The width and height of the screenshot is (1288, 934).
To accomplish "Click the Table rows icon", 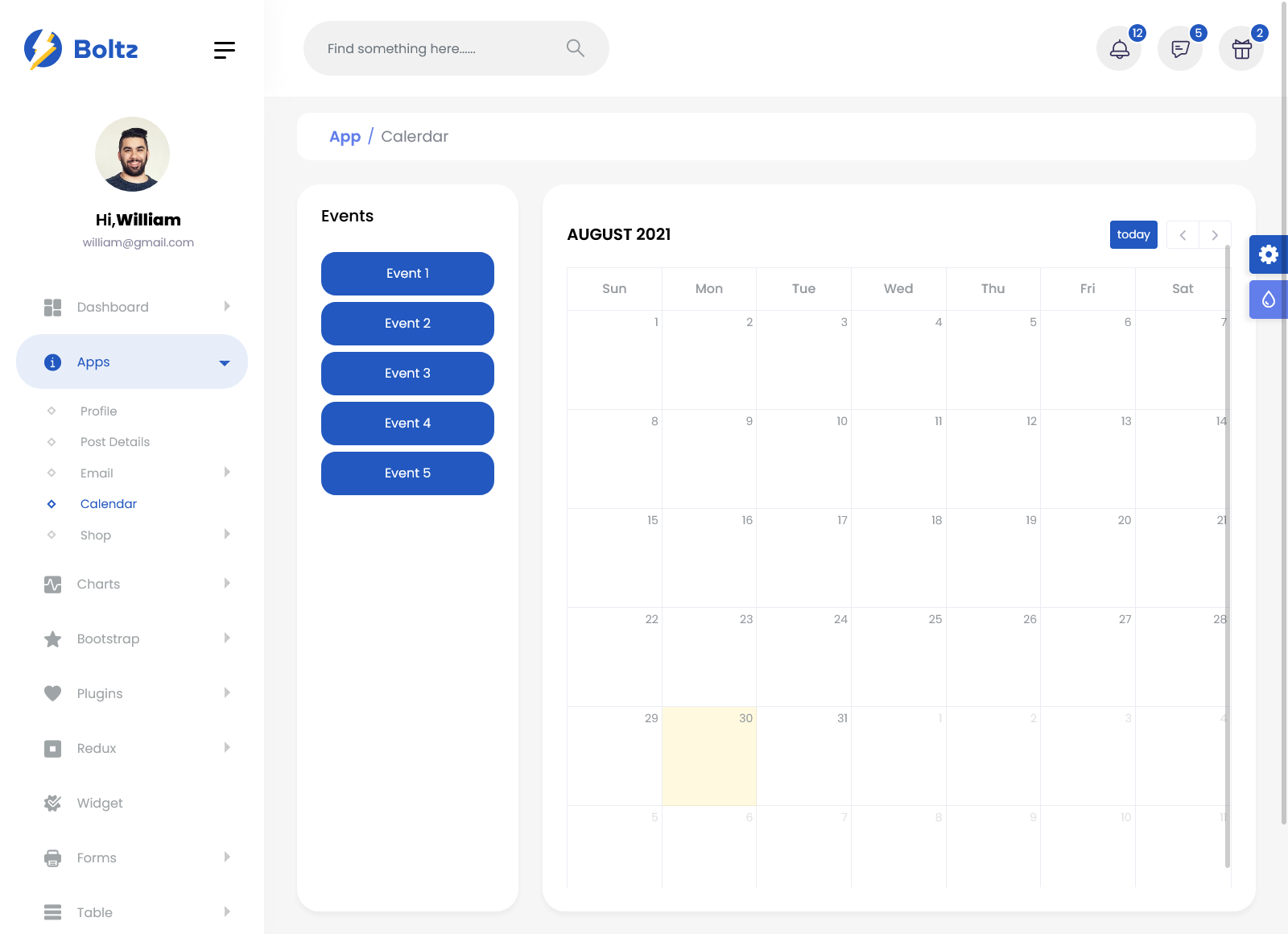I will [52, 912].
